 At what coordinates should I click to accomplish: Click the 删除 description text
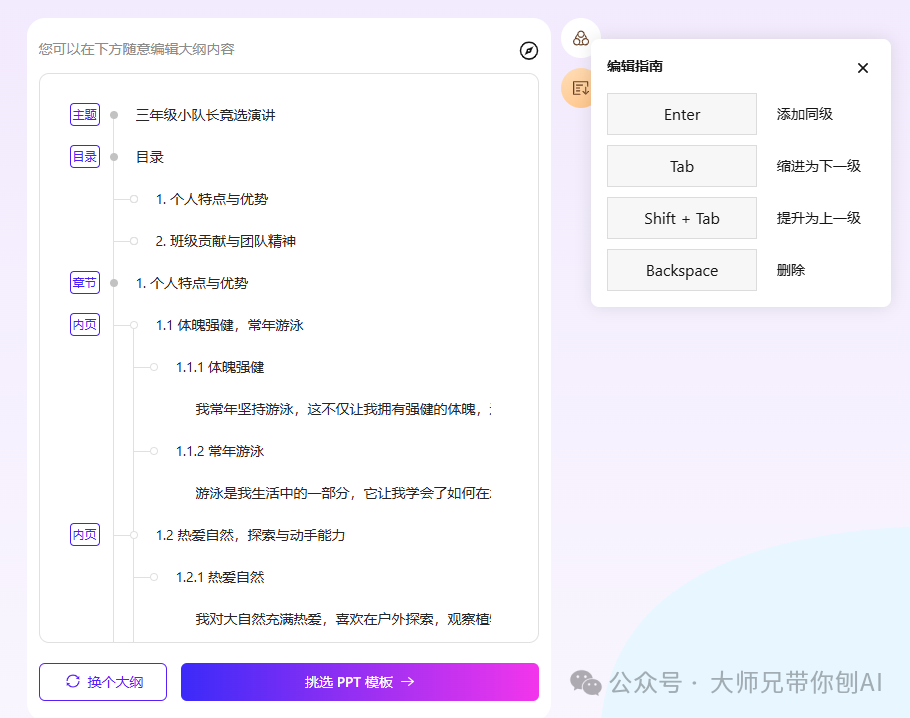coord(790,270)
